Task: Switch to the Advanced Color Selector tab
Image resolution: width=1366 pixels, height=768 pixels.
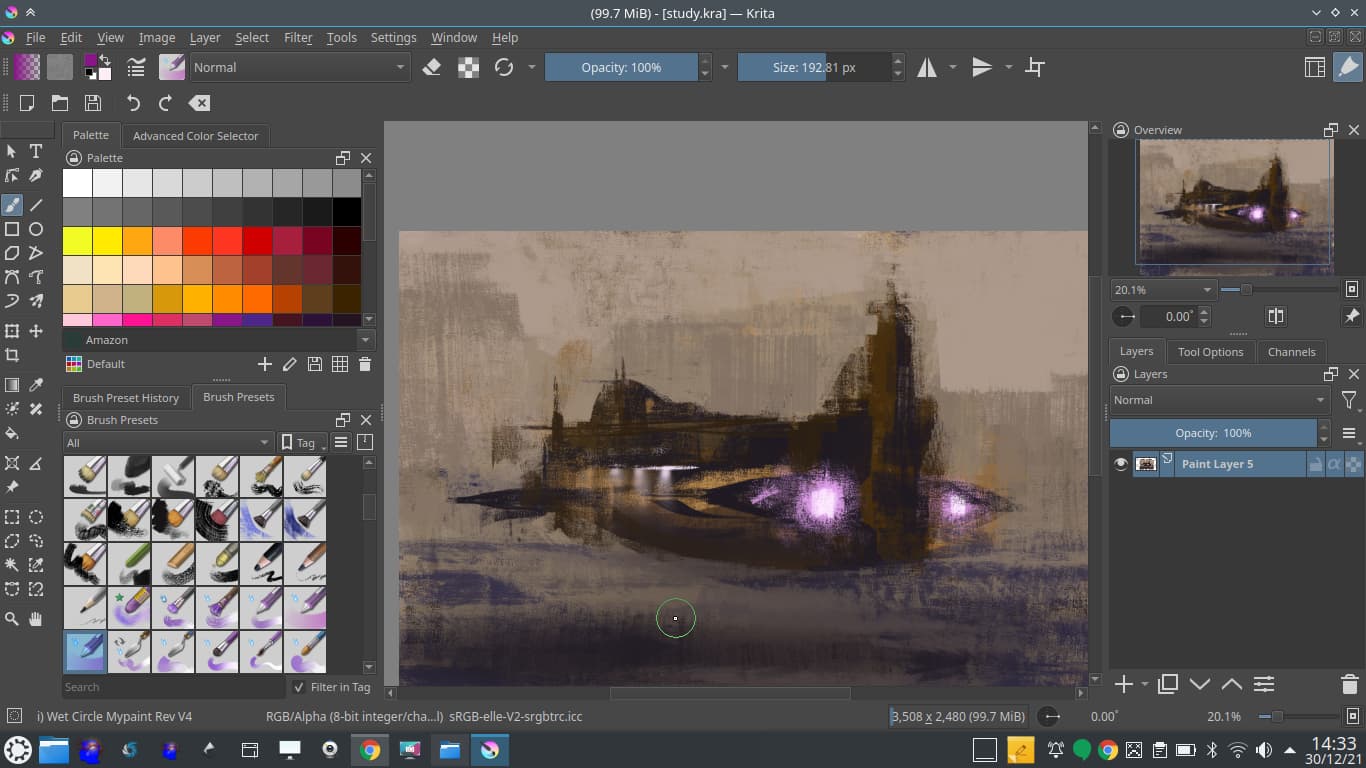Action: (x=195, y=136)
